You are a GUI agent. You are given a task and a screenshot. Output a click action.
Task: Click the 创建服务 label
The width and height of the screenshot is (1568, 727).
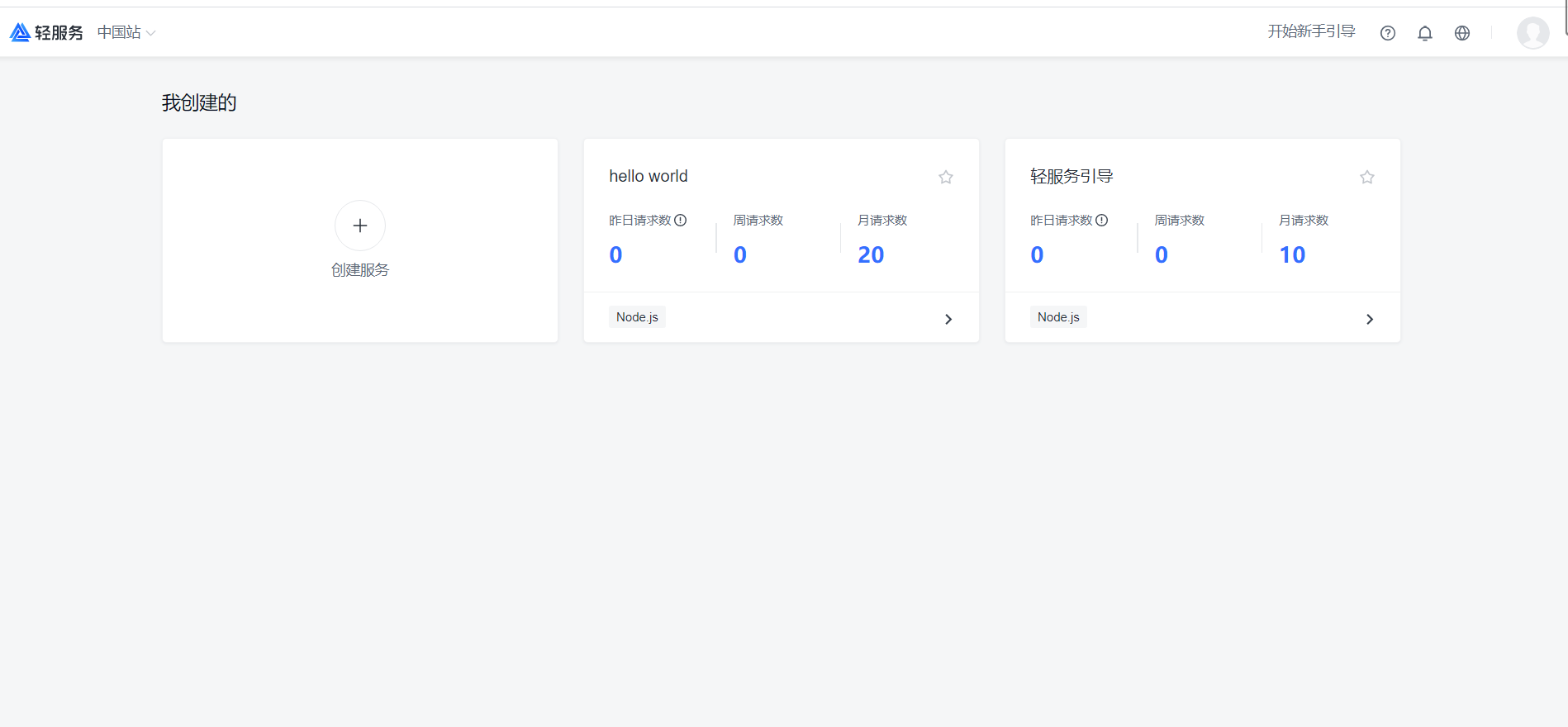pyautogui.click(x=360, y=270)
